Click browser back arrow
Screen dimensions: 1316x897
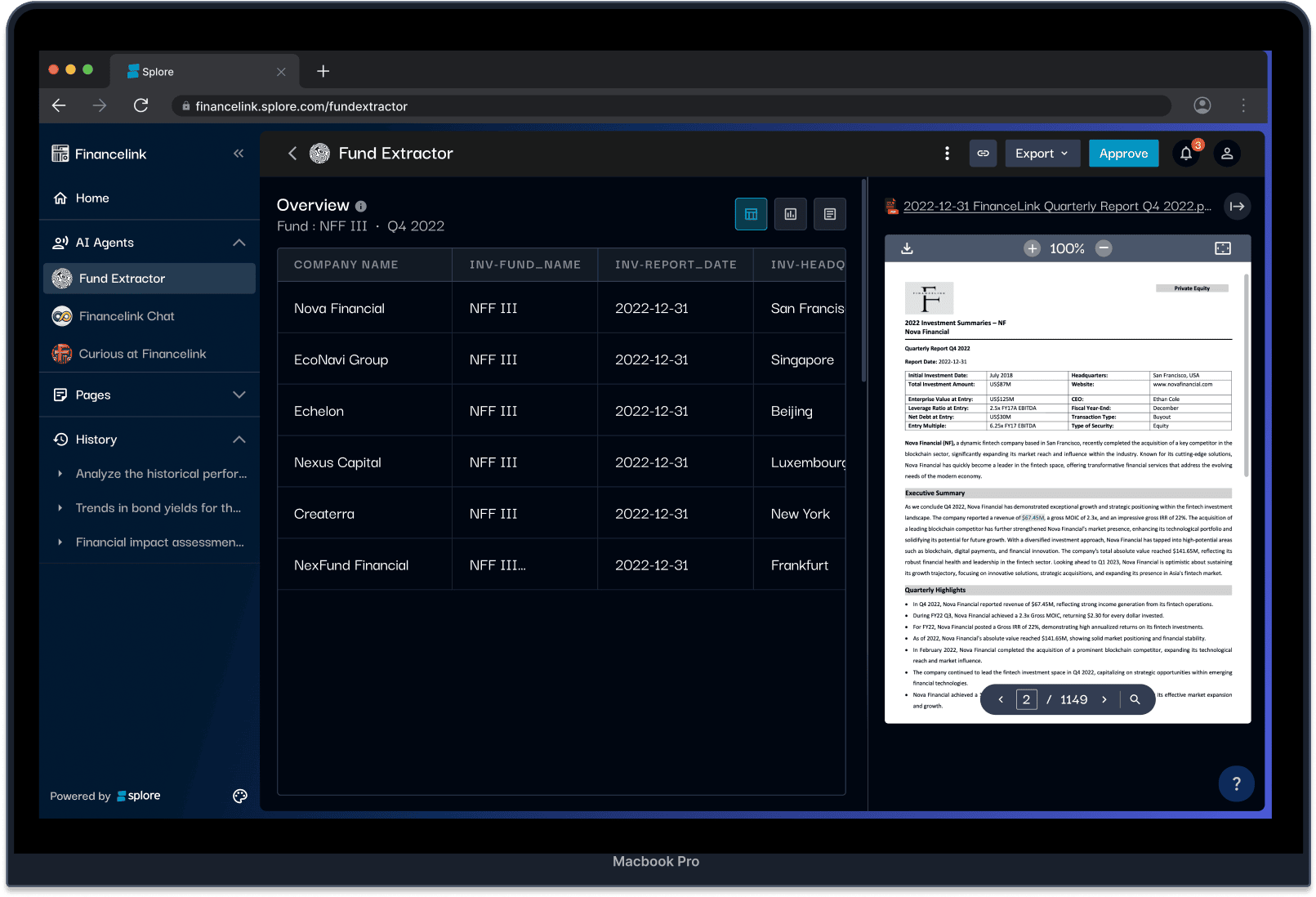coord(59,105)
